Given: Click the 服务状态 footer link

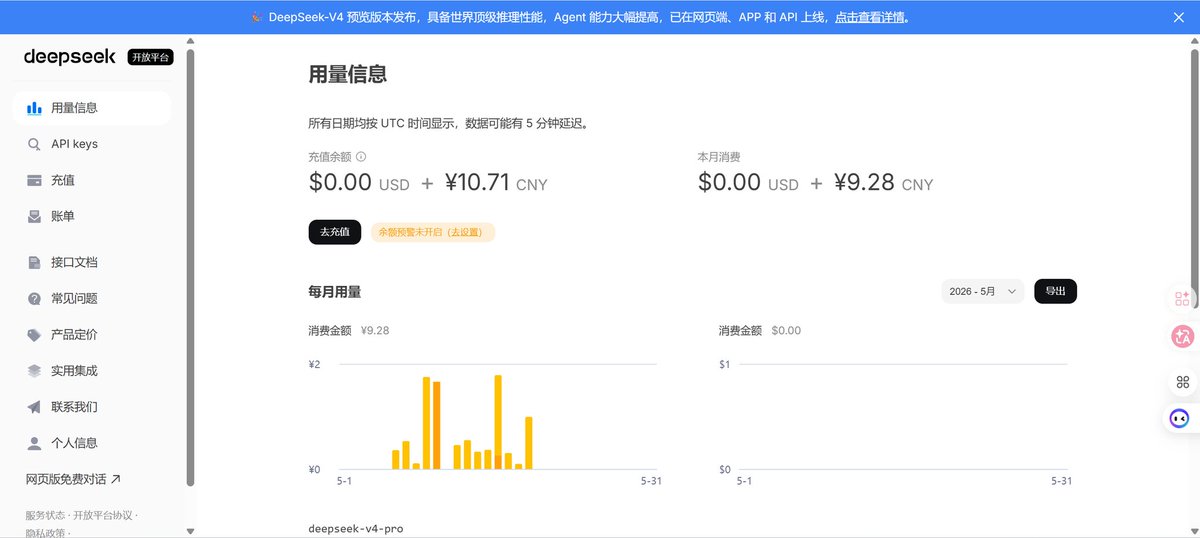Looking at the screenshot, I should pos(47,515).
